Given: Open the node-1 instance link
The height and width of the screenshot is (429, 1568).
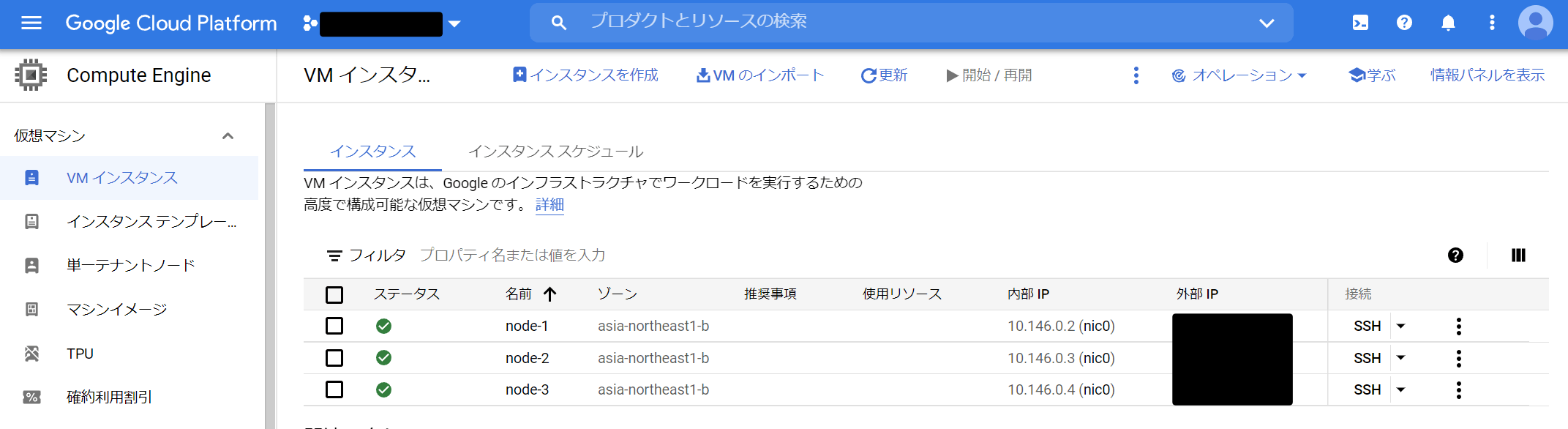Looking at the screenshot, I should pos(527,326).
